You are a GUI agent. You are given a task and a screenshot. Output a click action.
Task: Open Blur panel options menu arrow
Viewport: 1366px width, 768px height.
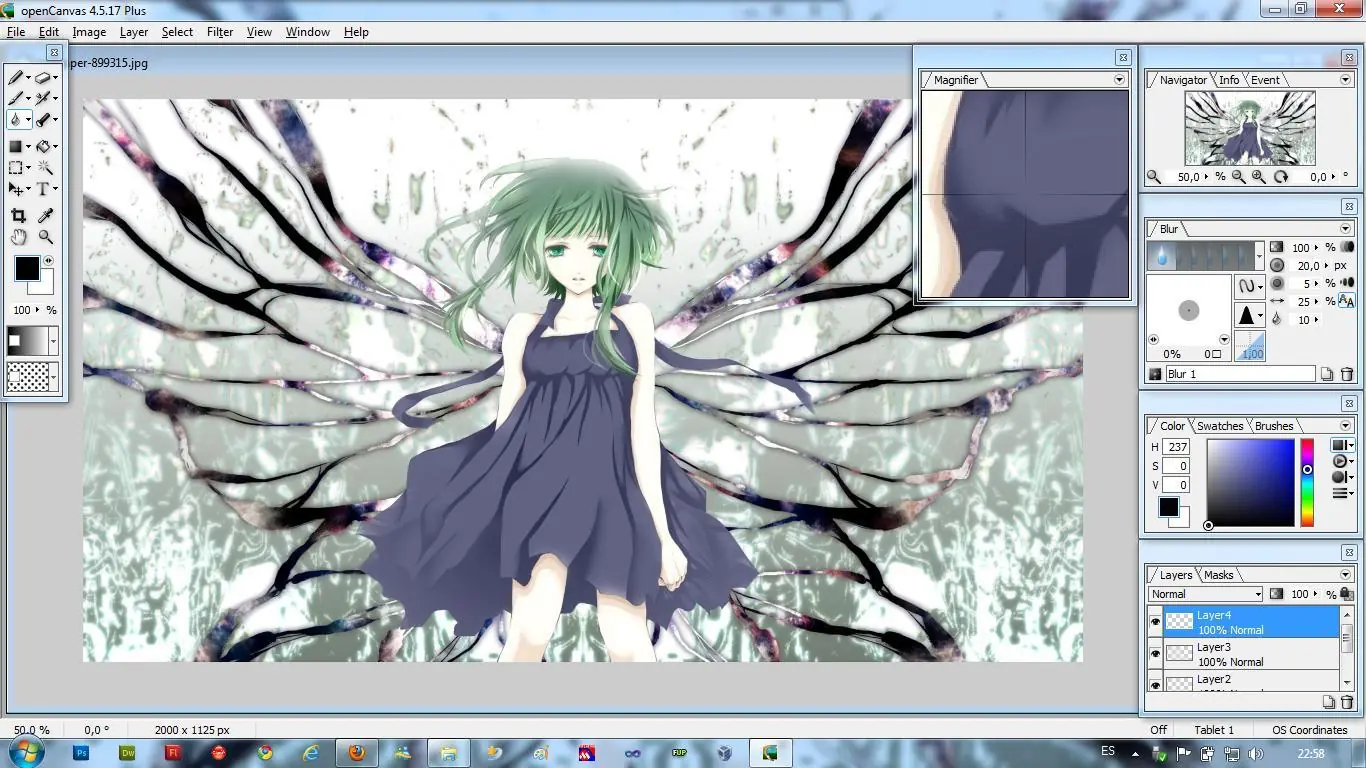click(x=1346, y=229)
